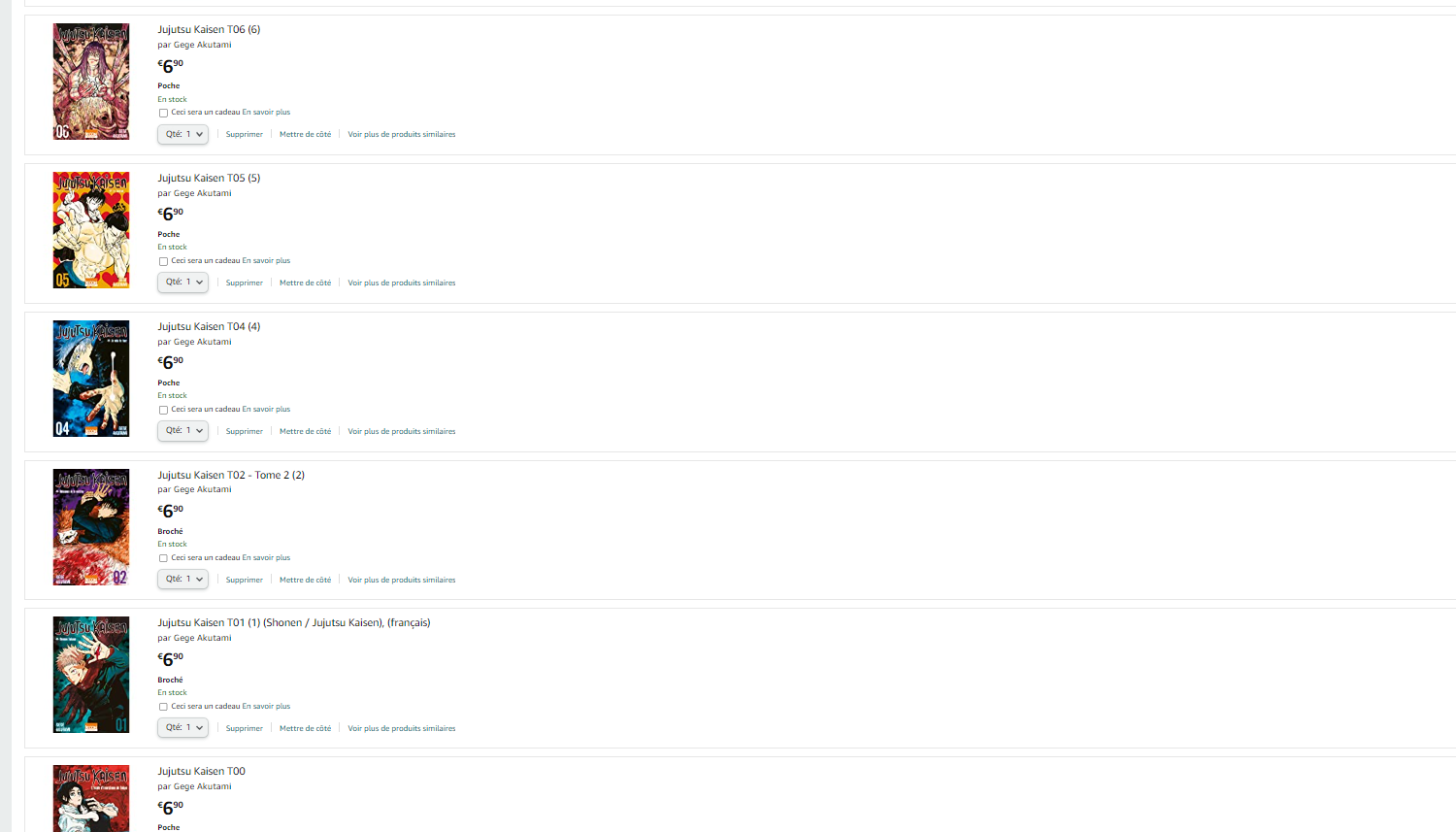Open Jujutsu Kaisen T05 cover image

[x=91, y=230]
